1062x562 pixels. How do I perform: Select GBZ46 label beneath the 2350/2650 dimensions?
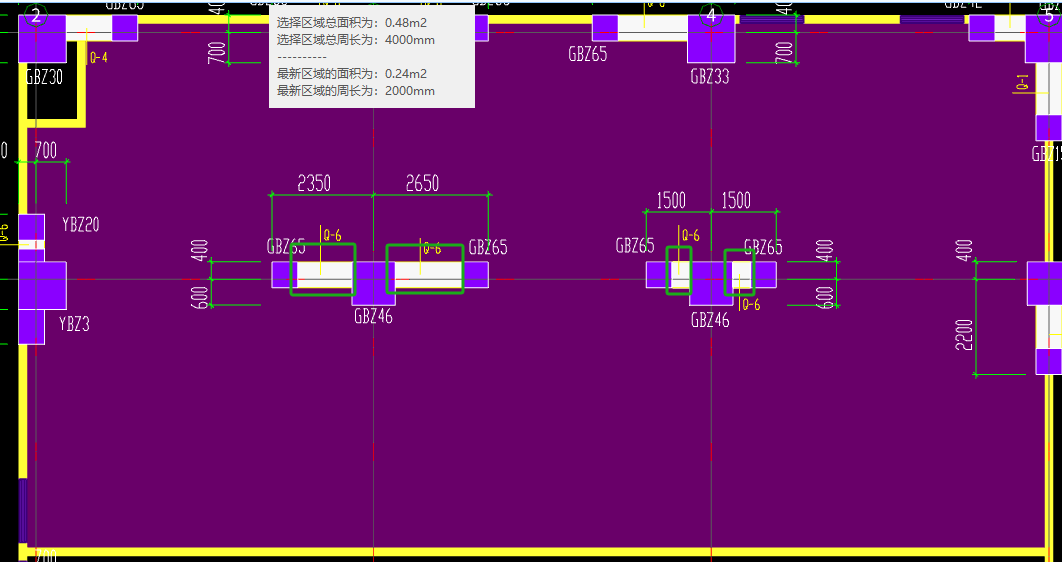pyautogui.click(x=373, y=316)
